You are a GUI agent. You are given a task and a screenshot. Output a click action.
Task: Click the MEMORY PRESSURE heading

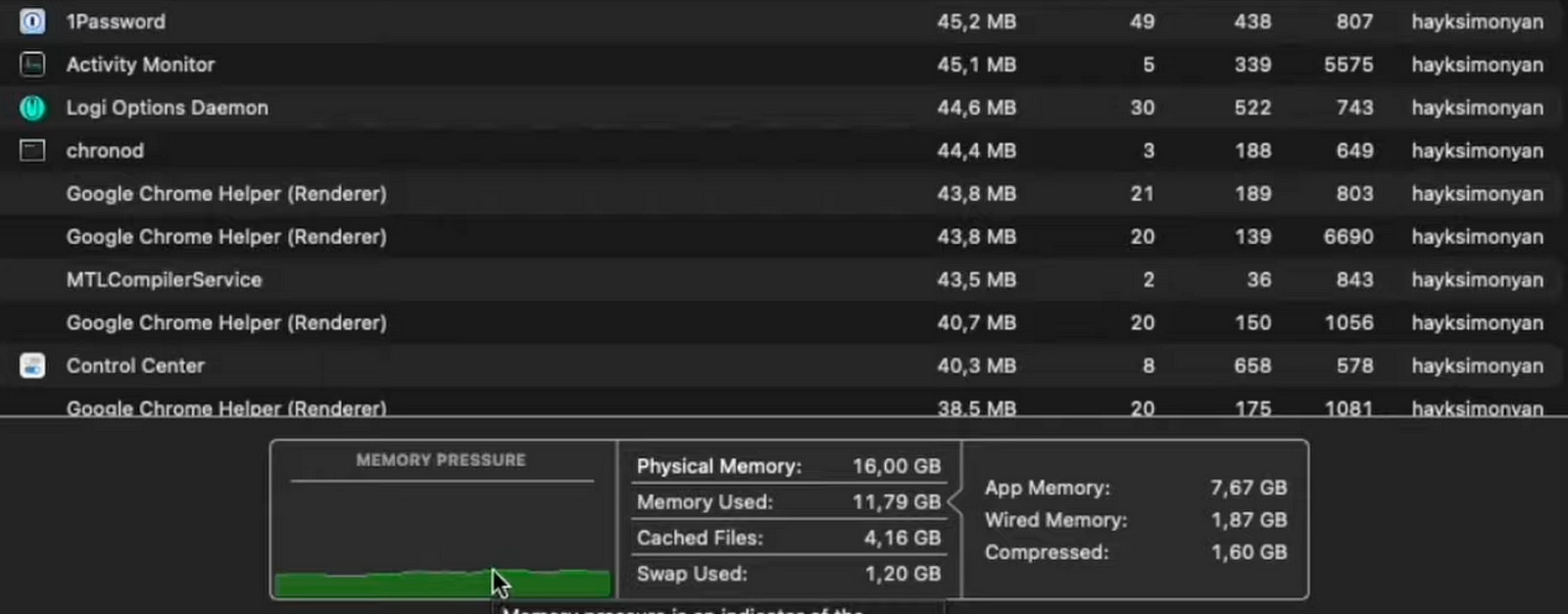(x=441, y=460)
